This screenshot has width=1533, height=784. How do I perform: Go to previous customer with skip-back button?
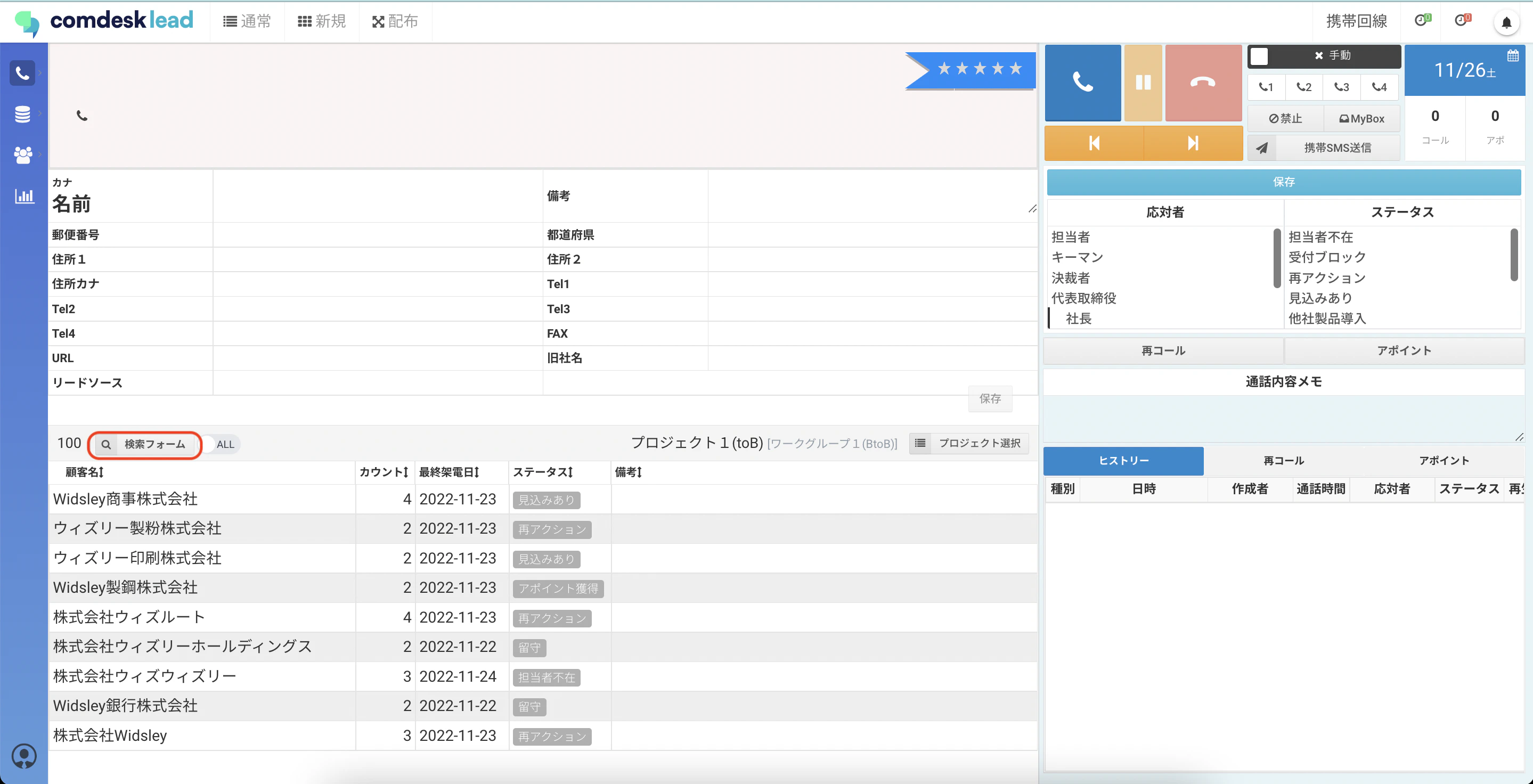point(1094,143)
